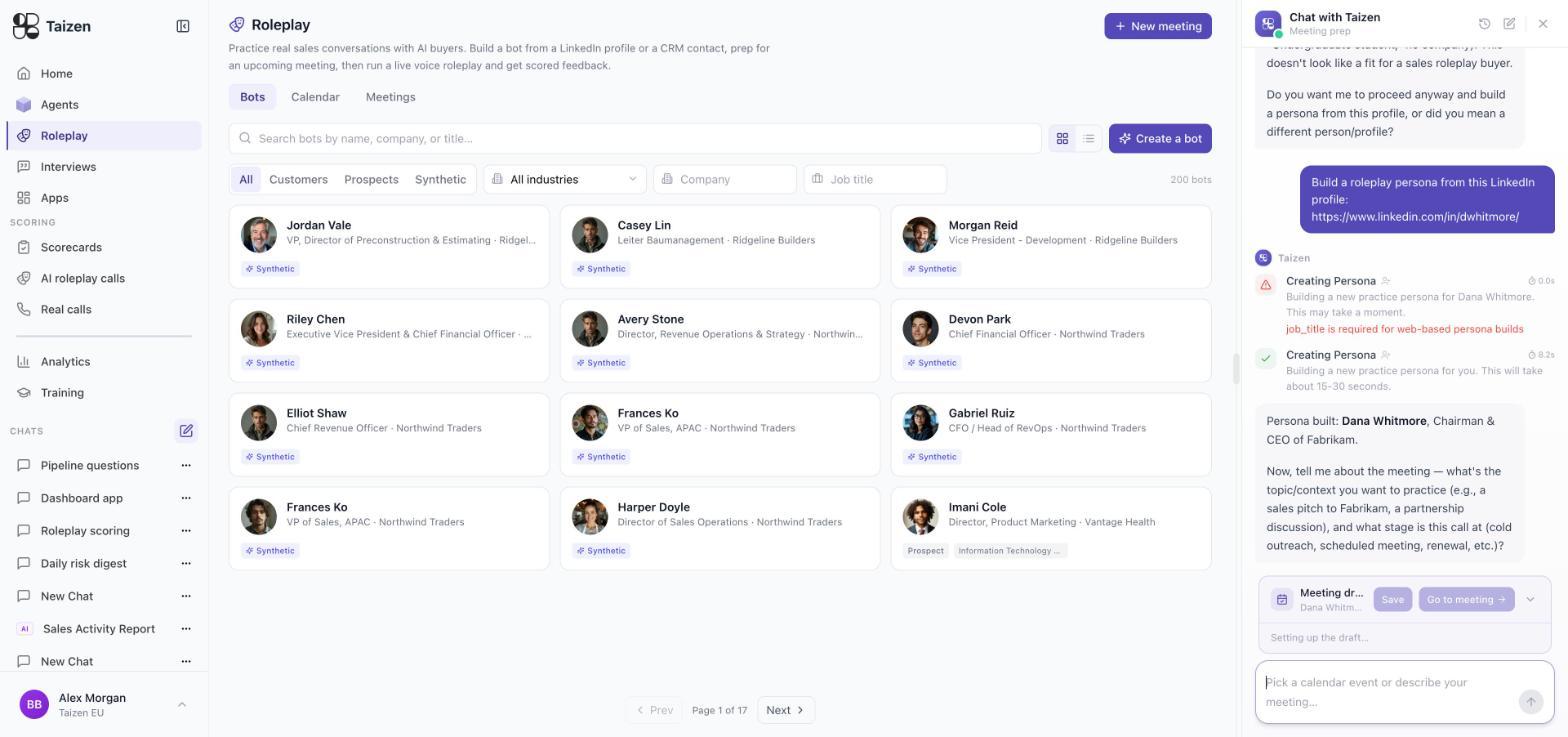
Task: Filter bots by Prospects
Action: click(x=371, y=179)
